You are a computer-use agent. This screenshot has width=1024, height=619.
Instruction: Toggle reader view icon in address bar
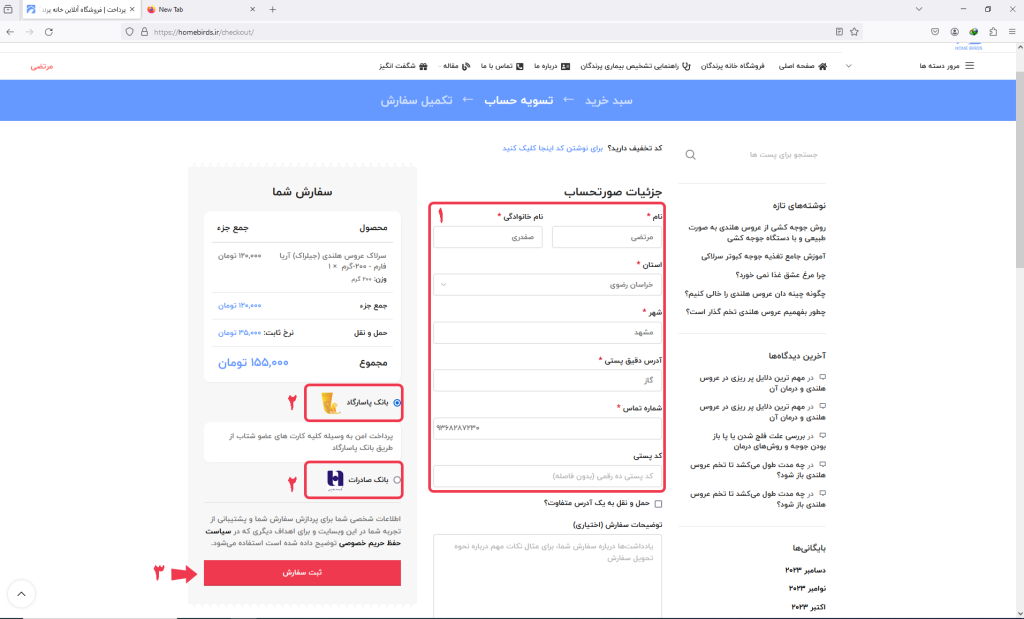(x=839, y=31)
